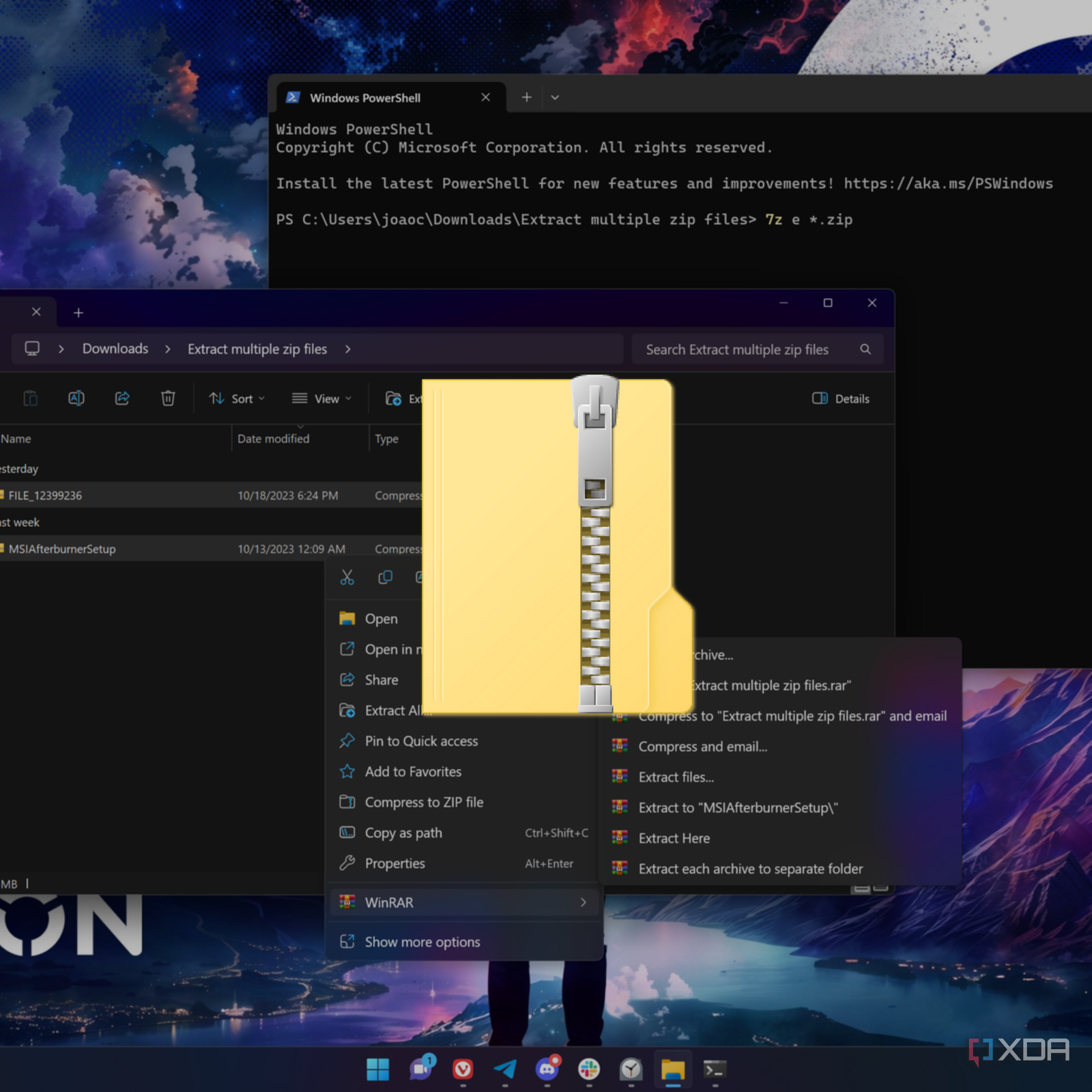Expand the Sort dropdown
1092x1092 pixels.
pos(237,399)
